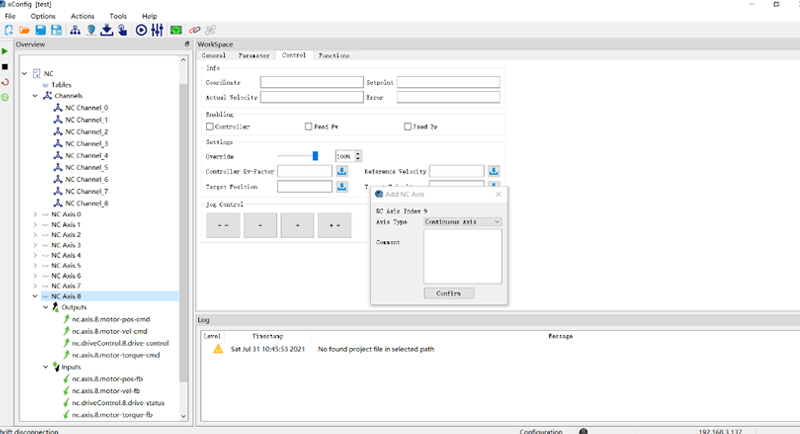Click the Open folder toolbar icon
This screenshot has width=800, height=434.
(x=24, y=30)
